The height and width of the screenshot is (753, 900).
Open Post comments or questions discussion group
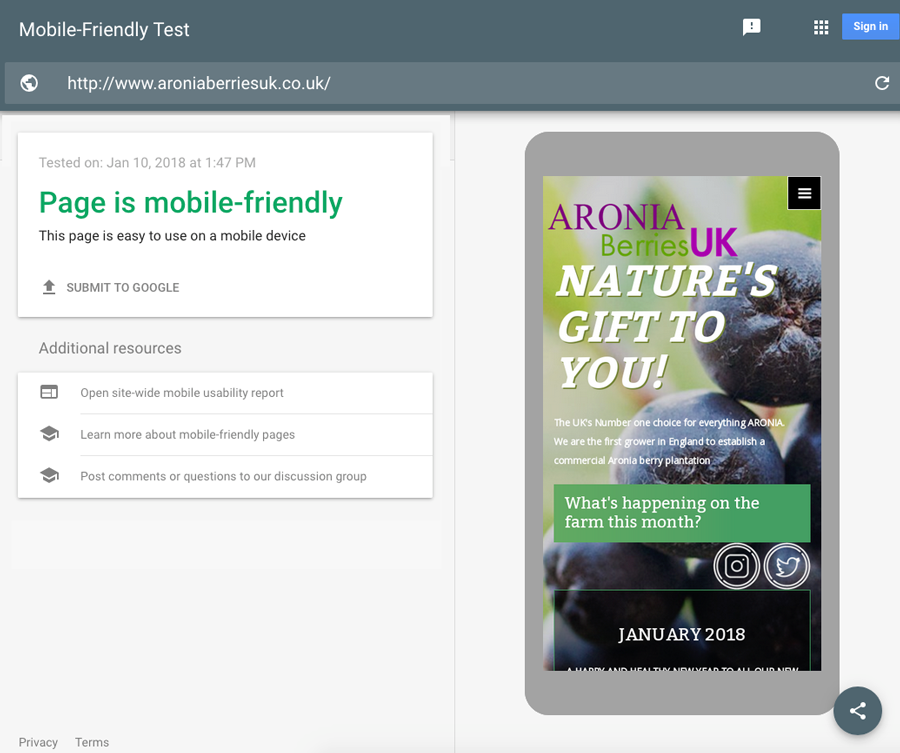pos(225,476)
